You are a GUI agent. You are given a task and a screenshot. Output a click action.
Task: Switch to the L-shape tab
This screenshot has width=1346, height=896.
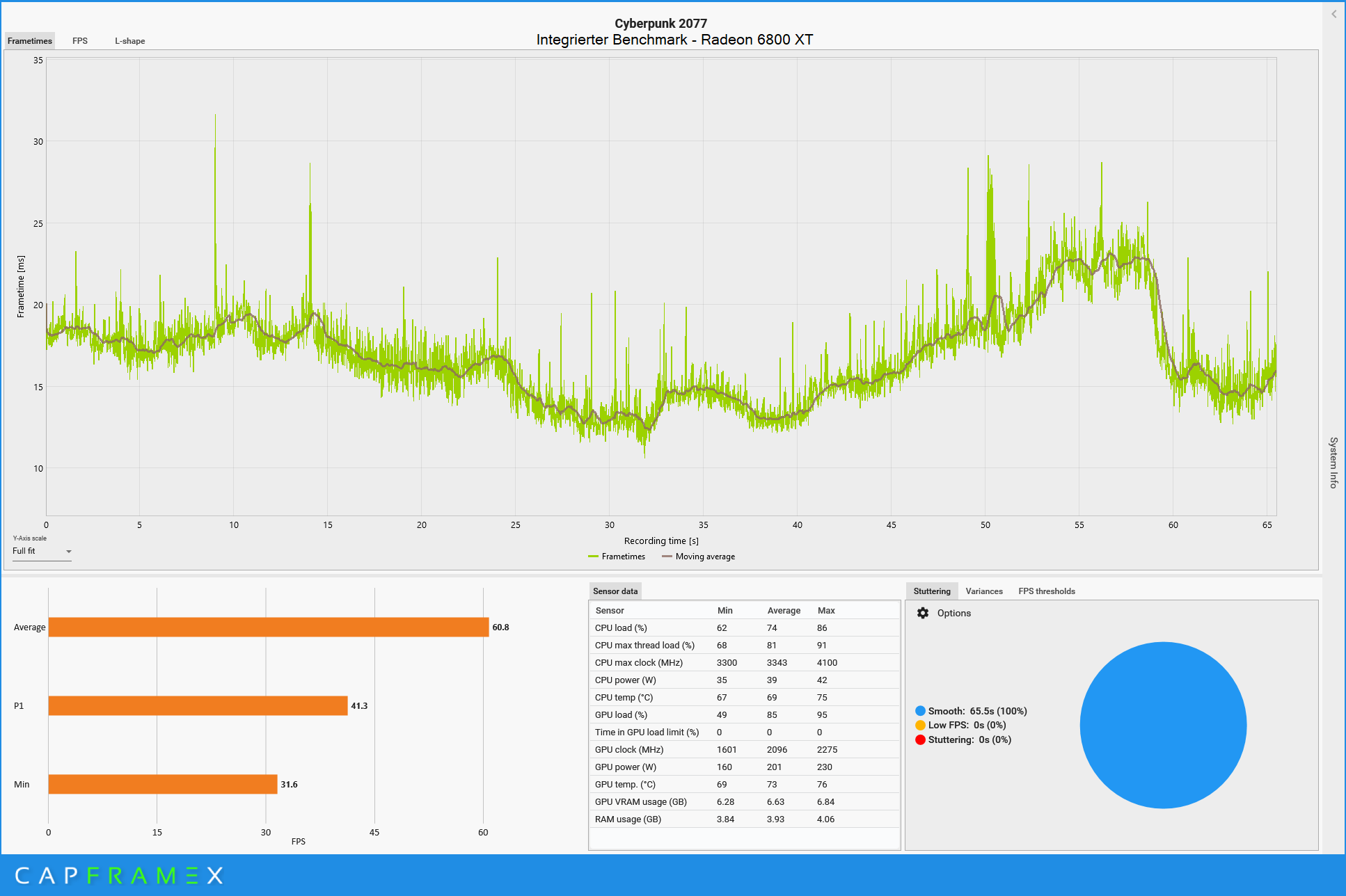coord(130,41)
